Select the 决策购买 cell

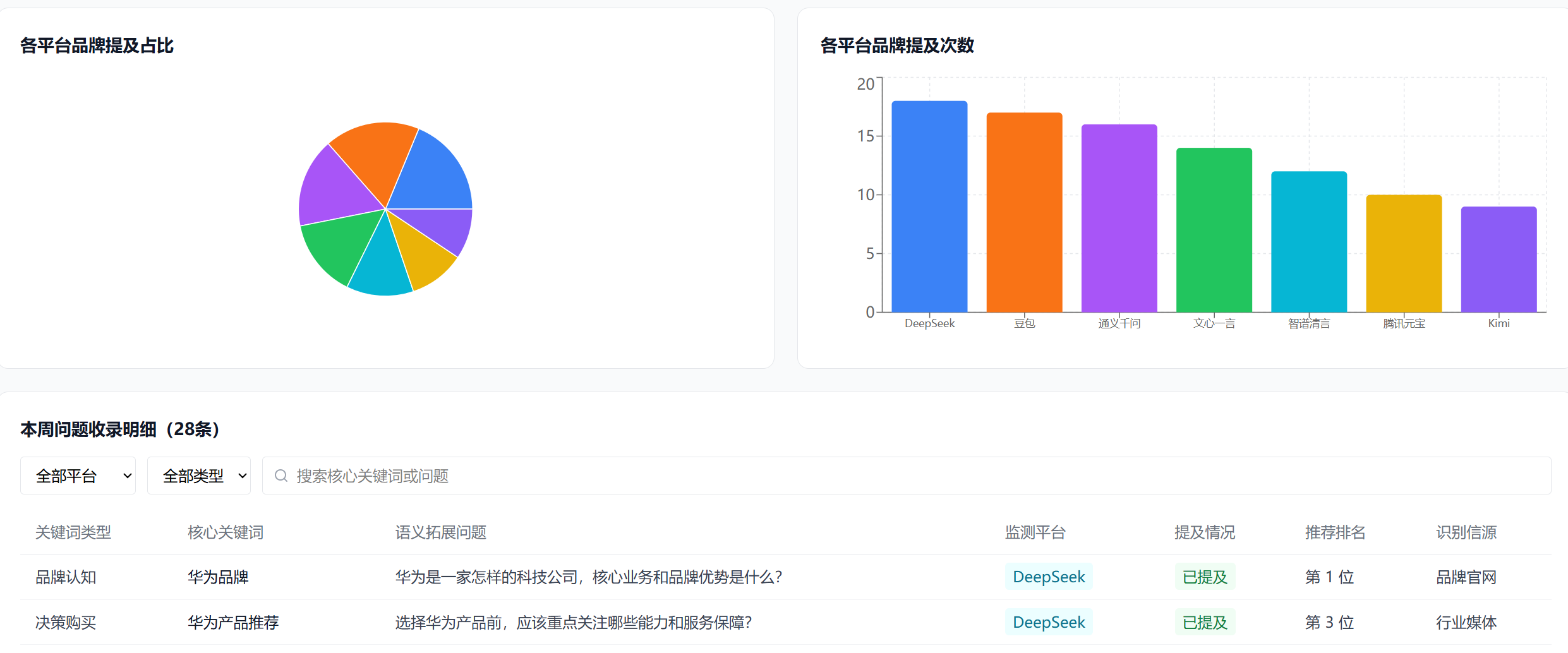[x=66, y=622]
